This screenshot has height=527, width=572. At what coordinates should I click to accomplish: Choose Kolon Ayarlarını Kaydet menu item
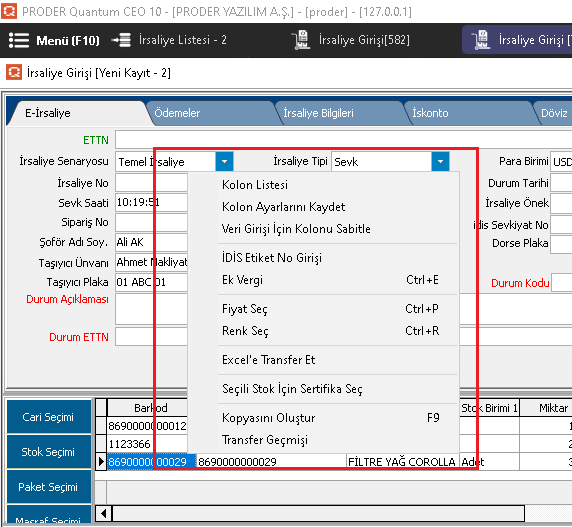coord(323,207)
